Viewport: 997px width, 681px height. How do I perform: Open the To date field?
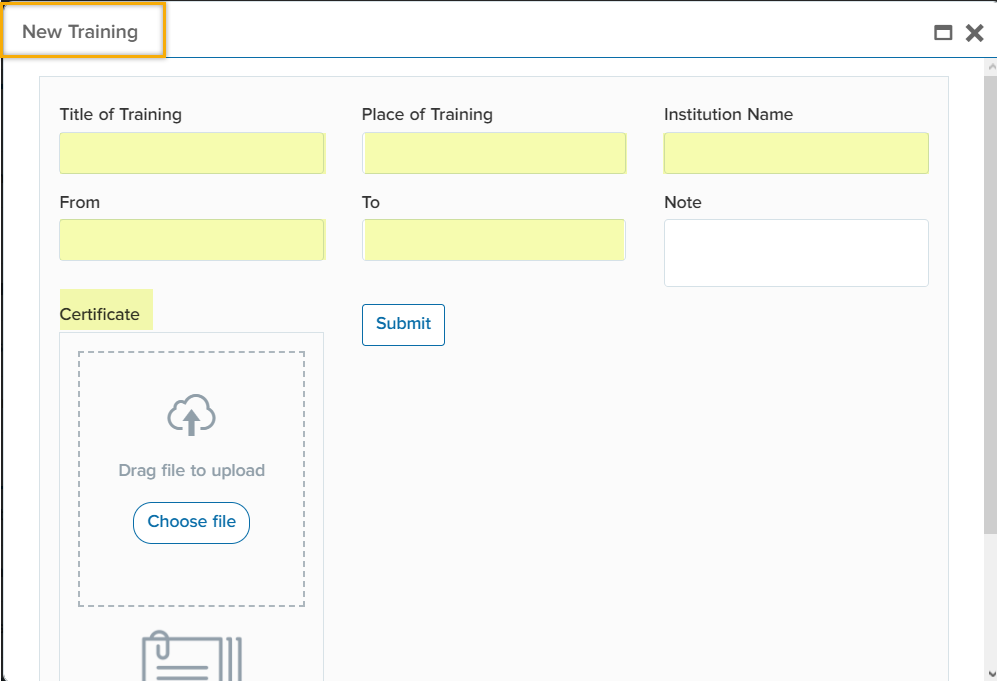[x=494, y=240]
